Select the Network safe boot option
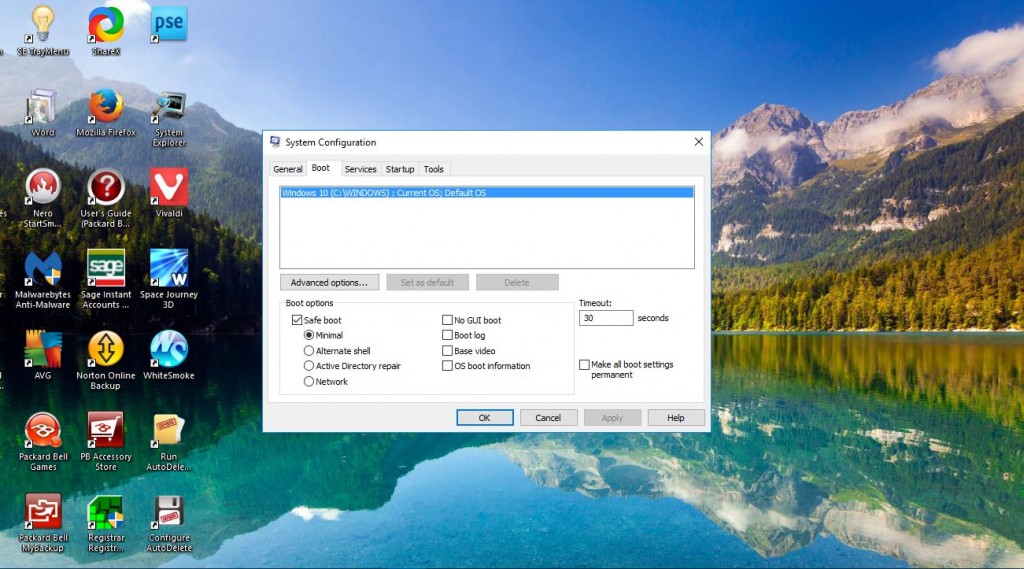 click(309, 382)
